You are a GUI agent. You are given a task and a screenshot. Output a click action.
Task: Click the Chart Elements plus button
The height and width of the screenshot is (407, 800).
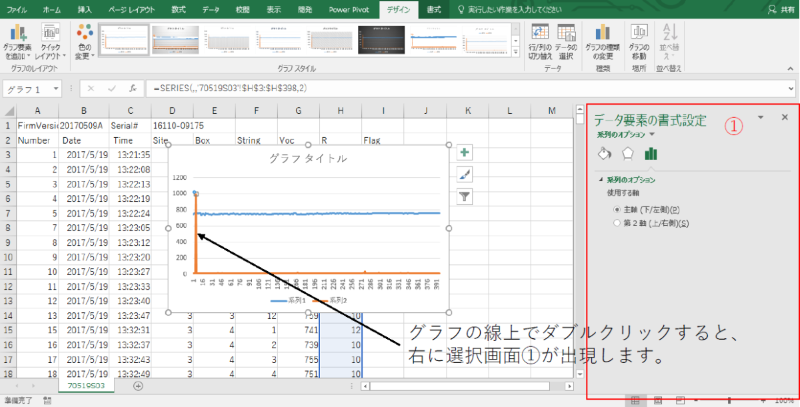[464, 153]
